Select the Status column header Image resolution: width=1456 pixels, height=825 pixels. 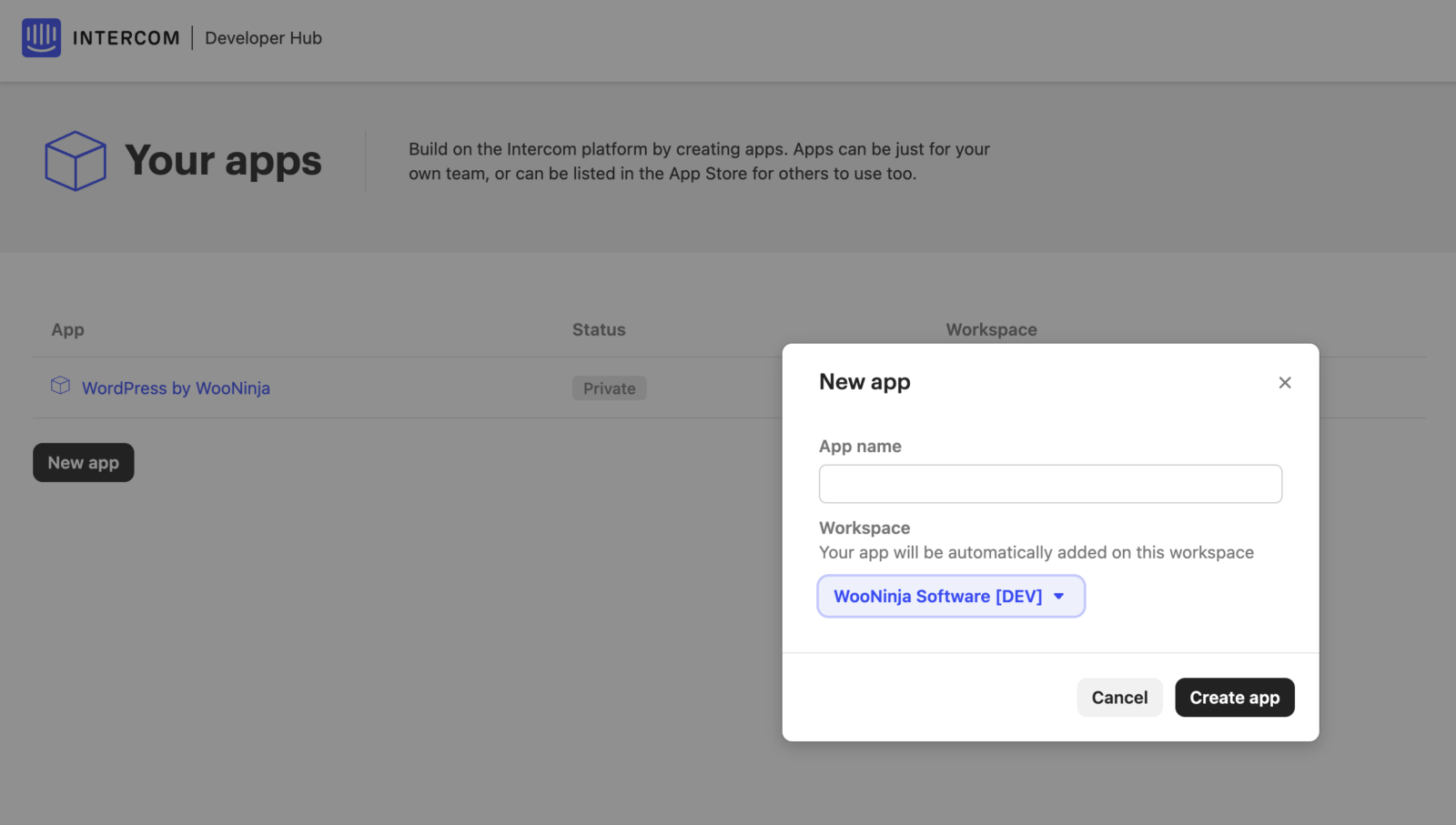598,330
